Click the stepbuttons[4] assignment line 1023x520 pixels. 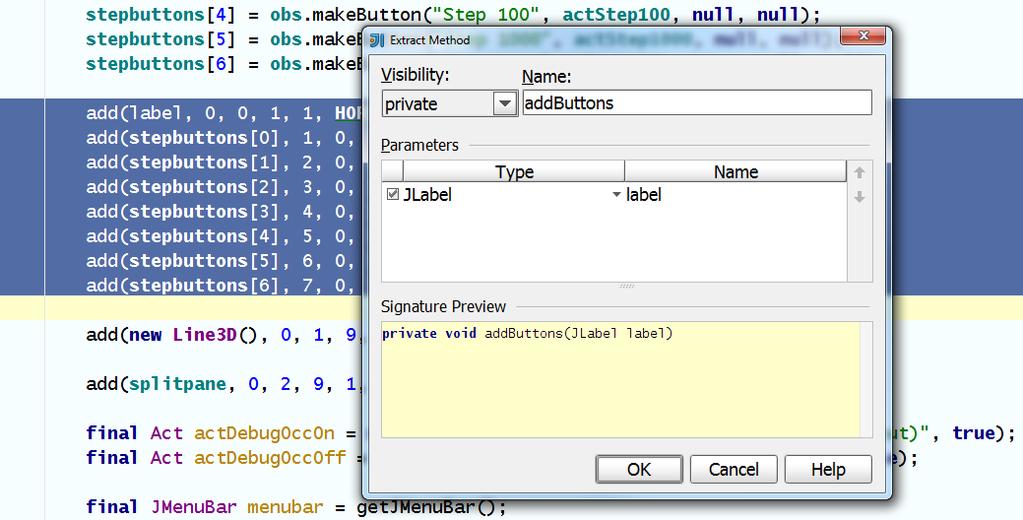point(453,14)
